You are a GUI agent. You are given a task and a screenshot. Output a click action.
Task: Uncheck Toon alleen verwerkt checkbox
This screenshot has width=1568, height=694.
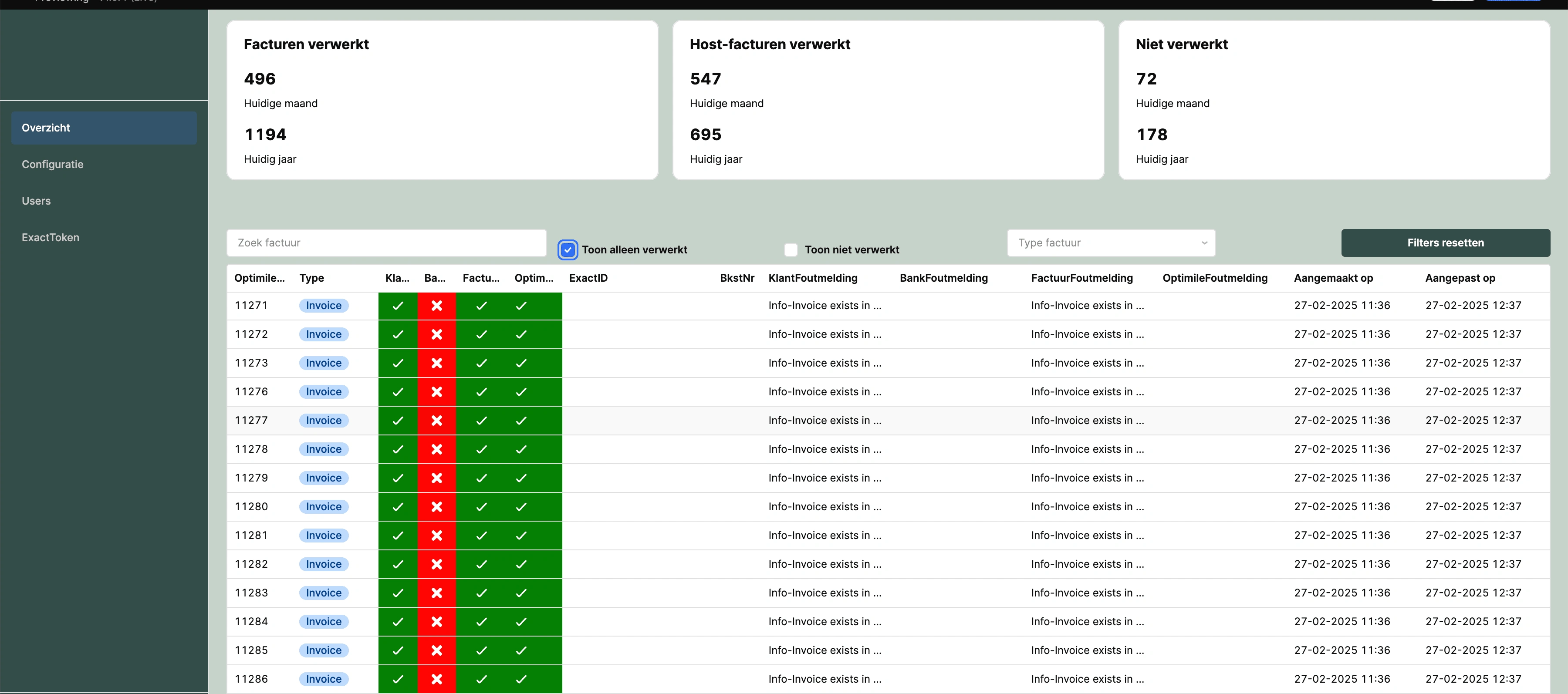point(567,250)
